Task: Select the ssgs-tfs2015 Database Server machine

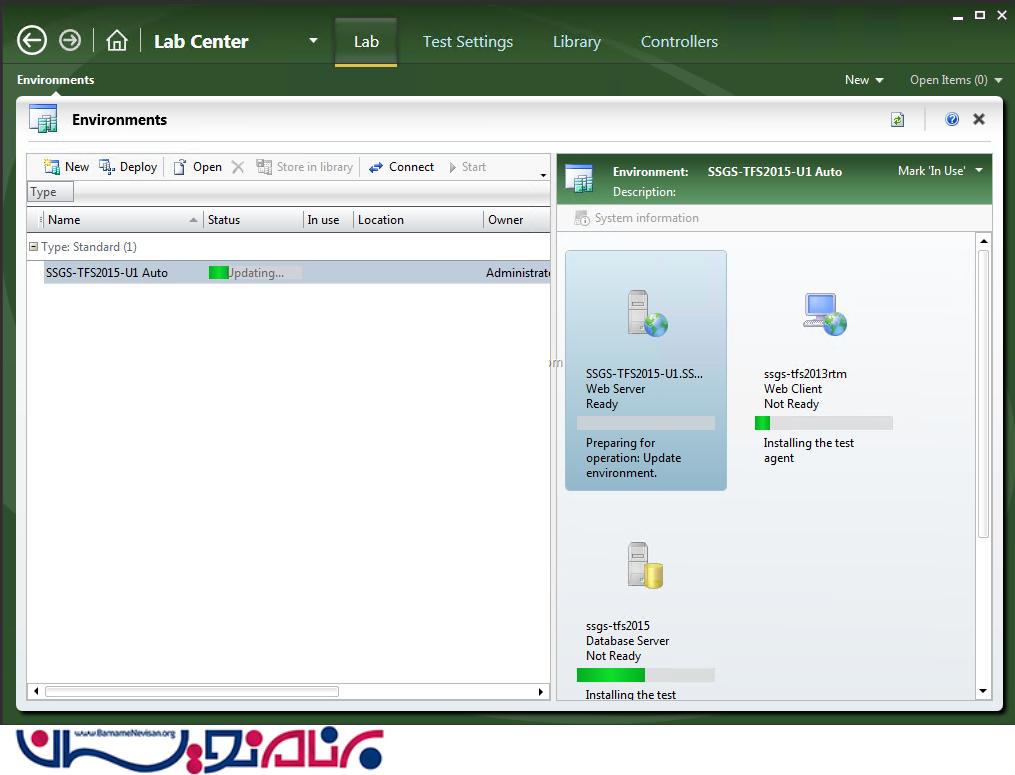Action: [x=645, y=565]
